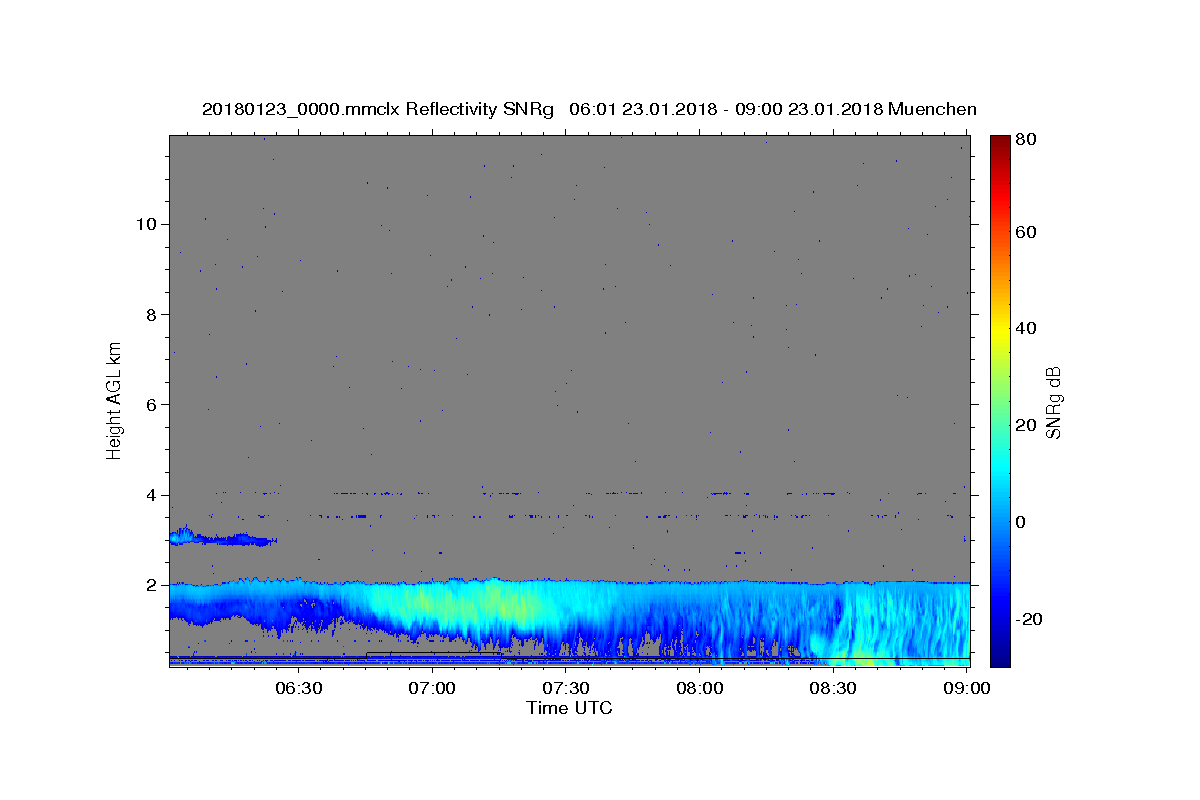This screenshot has width=1200, height=800.
Task: Click the yellow-green reflectivity maximum near 07:10
Action: 460,603
